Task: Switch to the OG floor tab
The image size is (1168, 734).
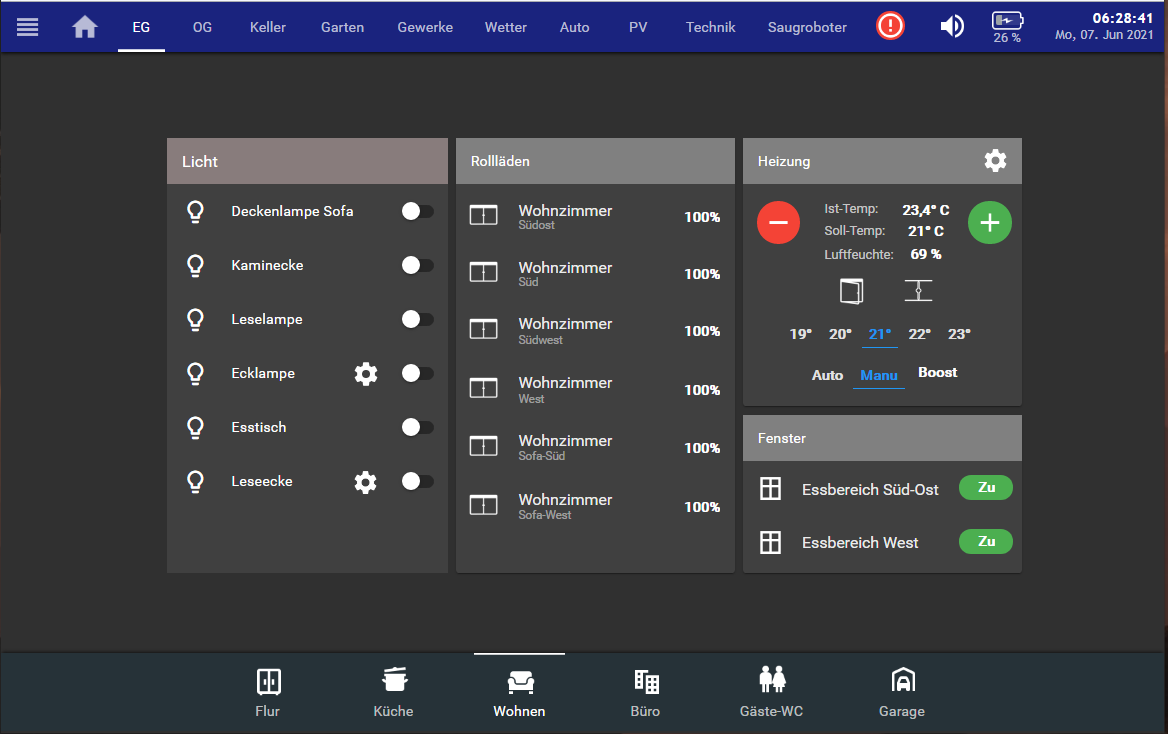Action: pyautogui.click(x=202, y=27)
